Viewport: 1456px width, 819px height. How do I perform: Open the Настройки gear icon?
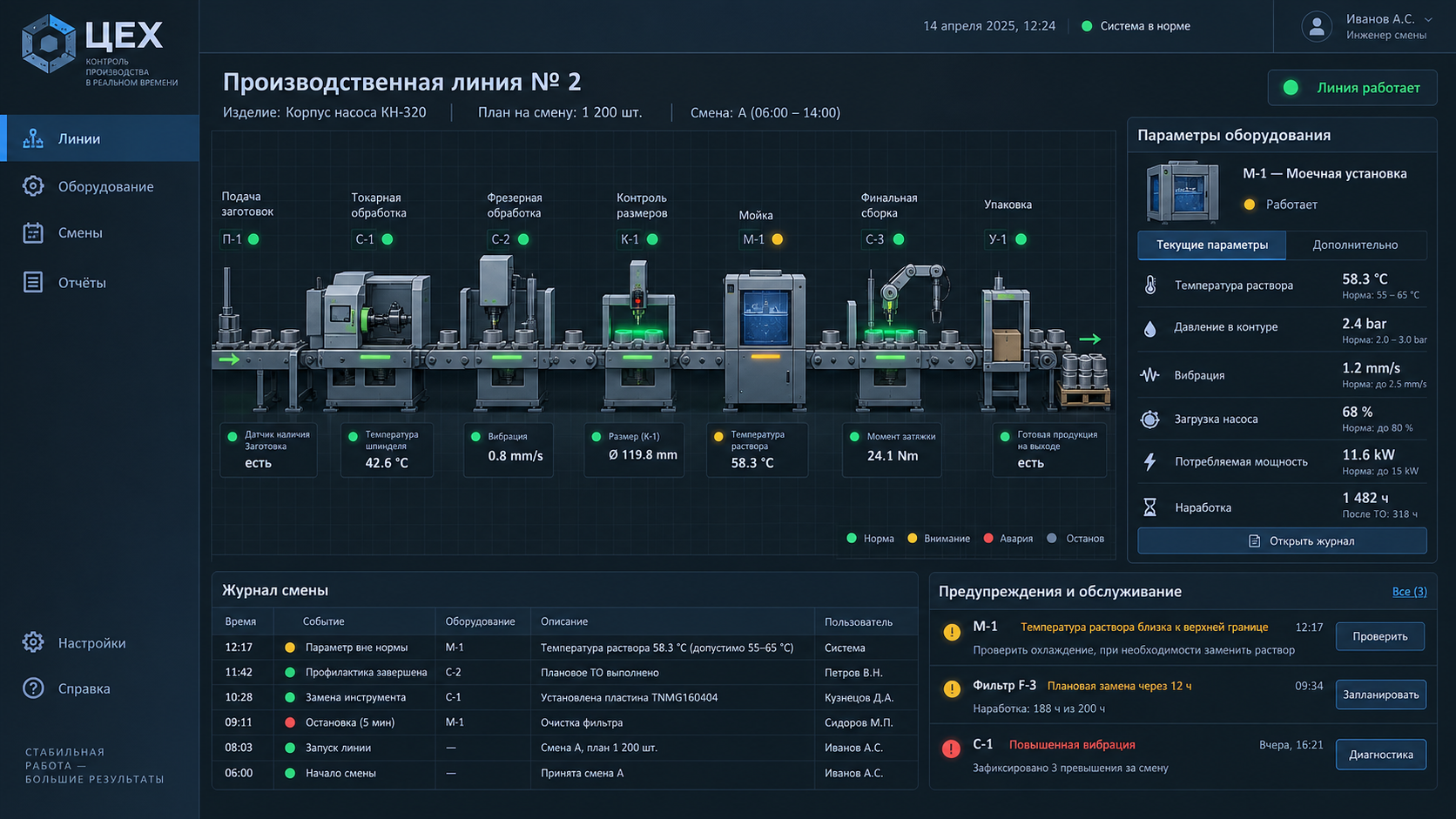pos(33,642)
